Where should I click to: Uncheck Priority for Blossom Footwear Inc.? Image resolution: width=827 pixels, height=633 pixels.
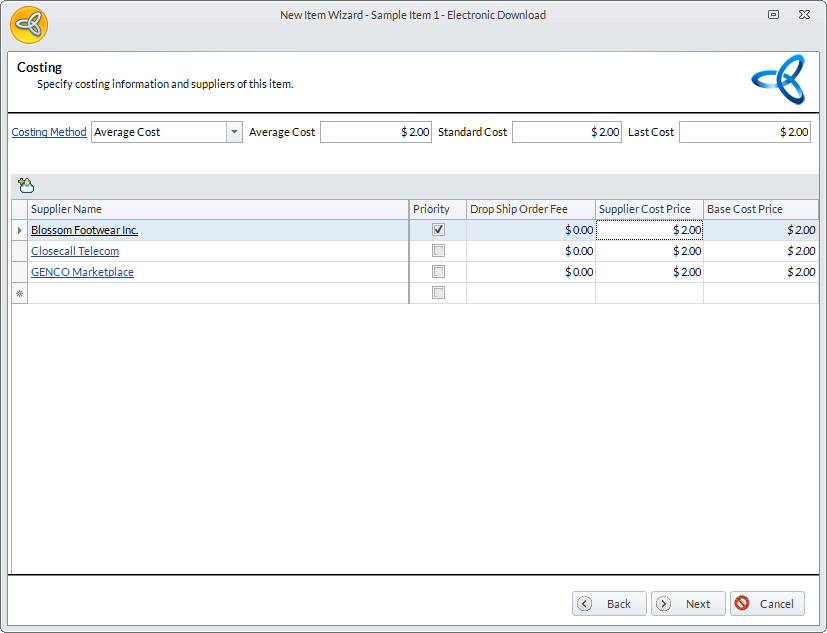tap(438, 230)
